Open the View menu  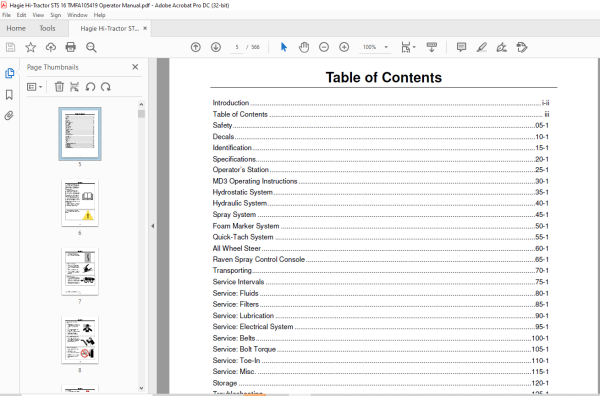[x=38, y=15]
